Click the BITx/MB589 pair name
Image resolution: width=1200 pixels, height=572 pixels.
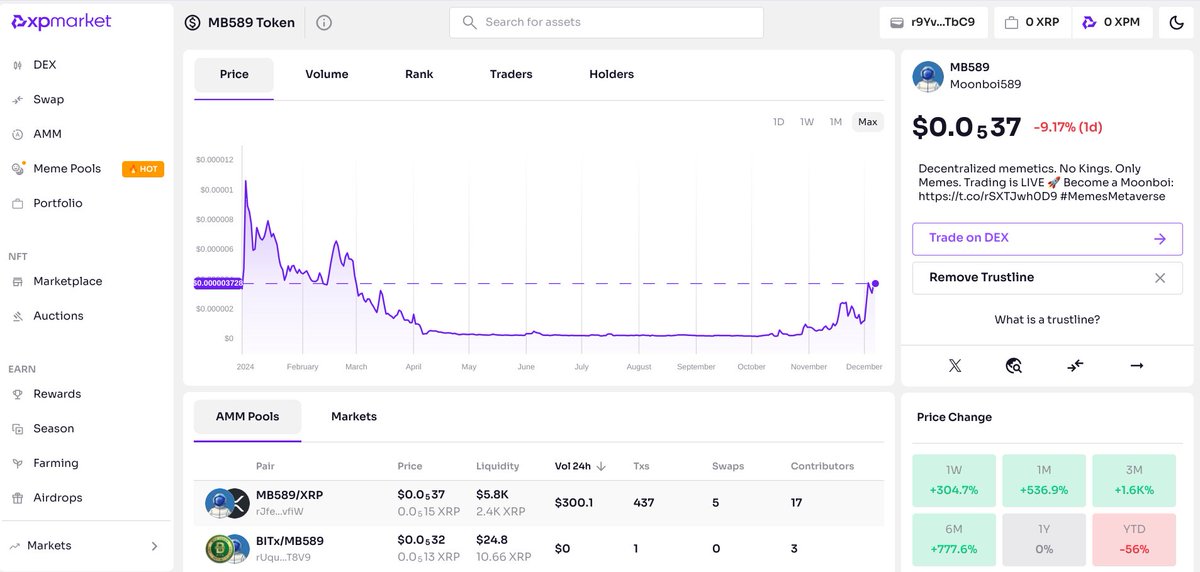[x=290, y=541]
